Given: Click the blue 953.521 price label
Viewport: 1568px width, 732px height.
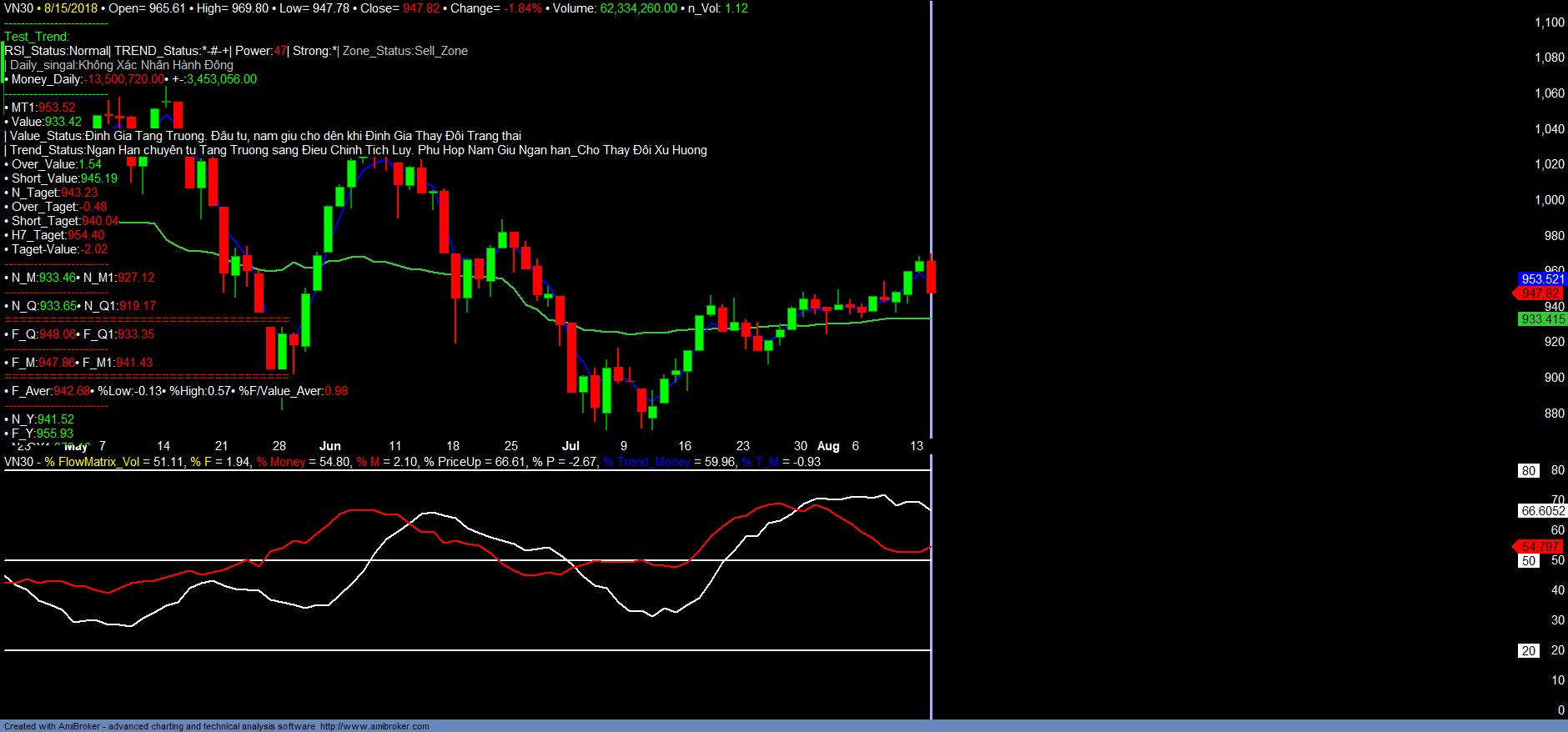Looking at the screenshot, I should point(1542,279).
